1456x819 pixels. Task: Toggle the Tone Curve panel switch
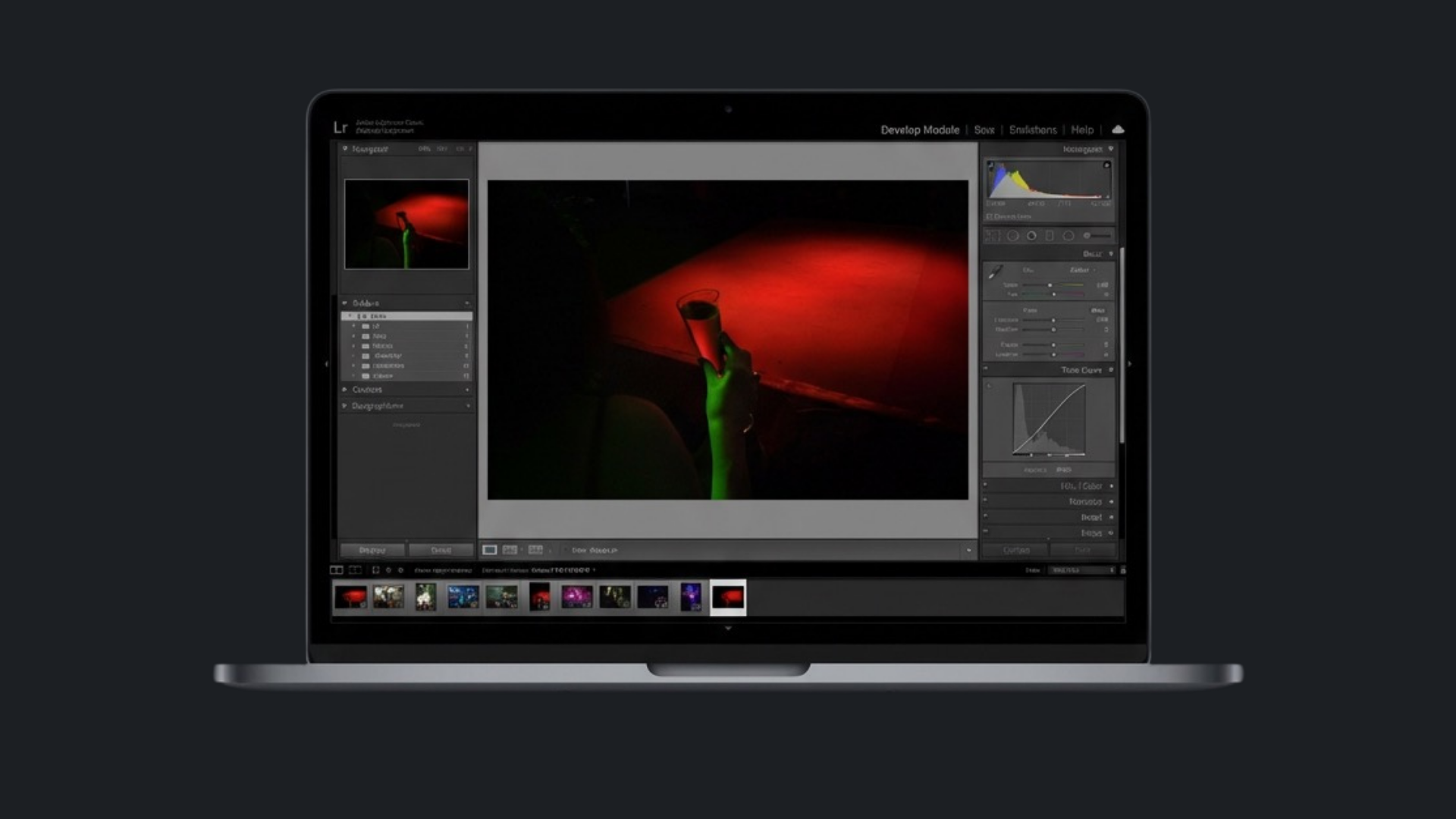pyautogui.click(x=986, y=369)
